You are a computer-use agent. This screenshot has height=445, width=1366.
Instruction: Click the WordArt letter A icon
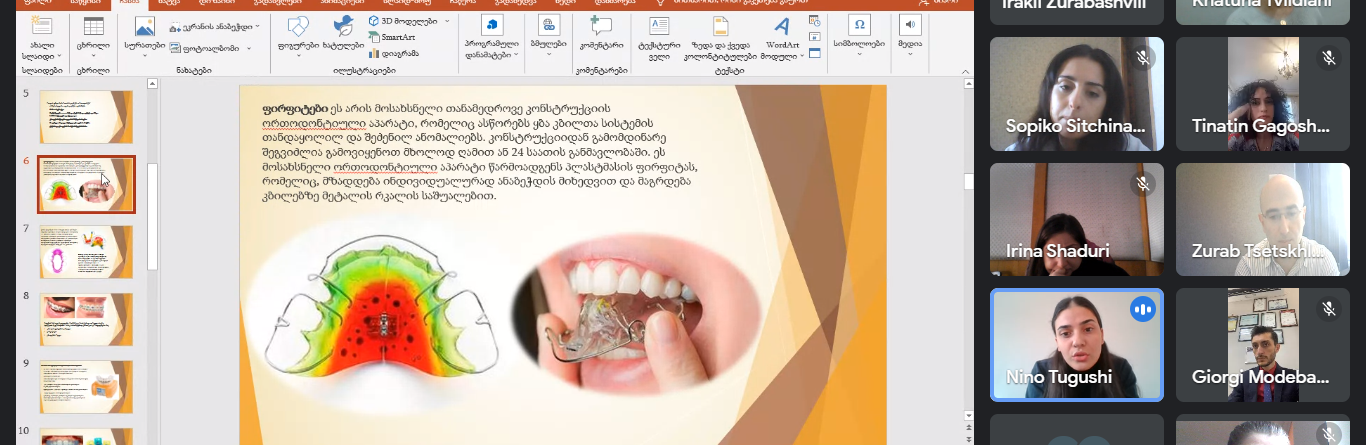(x=782, y=26)
